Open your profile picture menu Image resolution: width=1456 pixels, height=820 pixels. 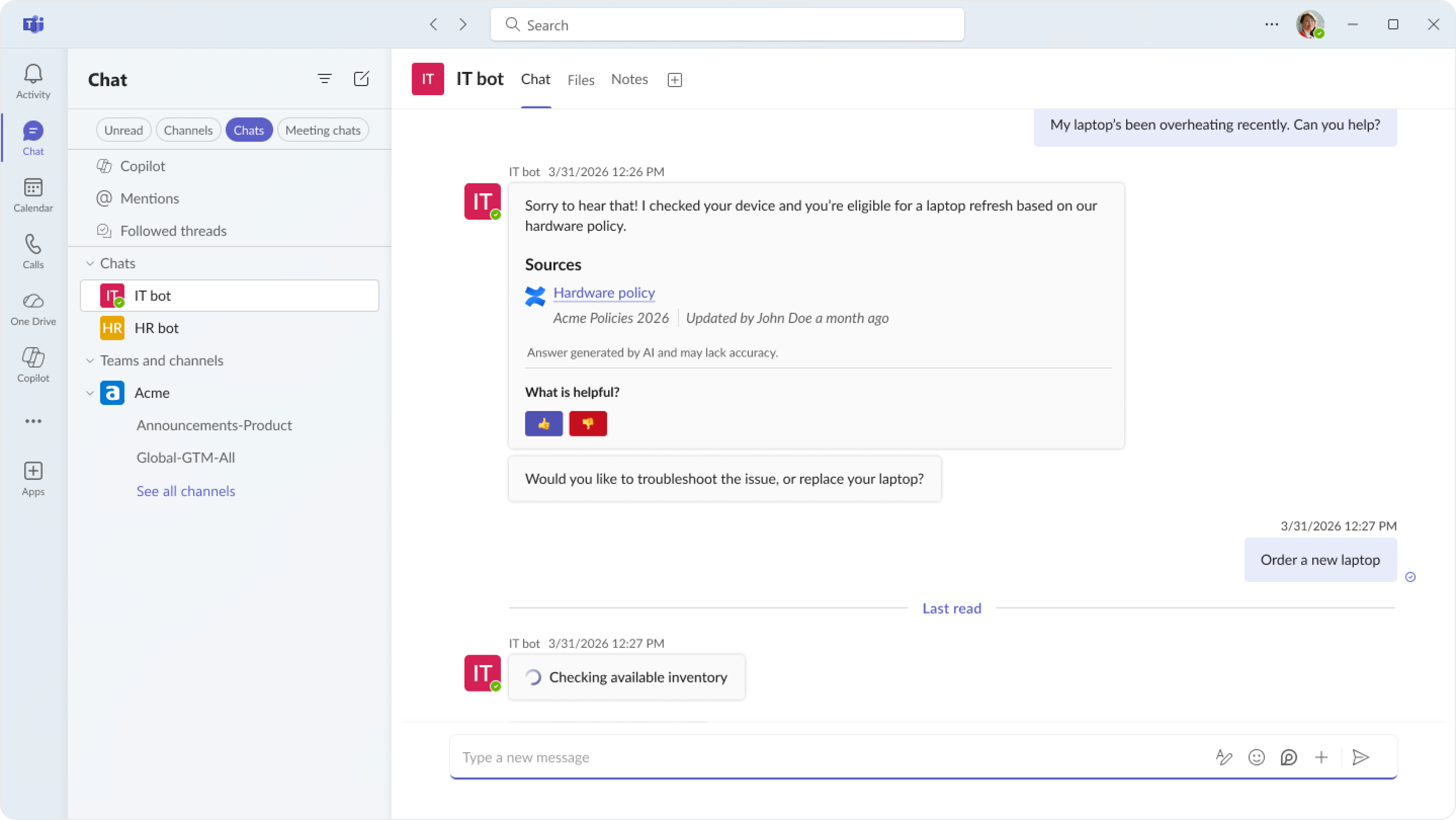(1310, 24)
